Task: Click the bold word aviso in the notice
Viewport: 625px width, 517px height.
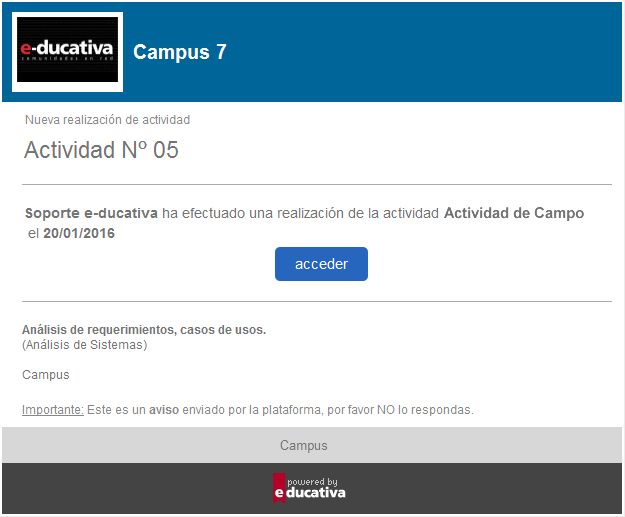Action: pos(164,410)
